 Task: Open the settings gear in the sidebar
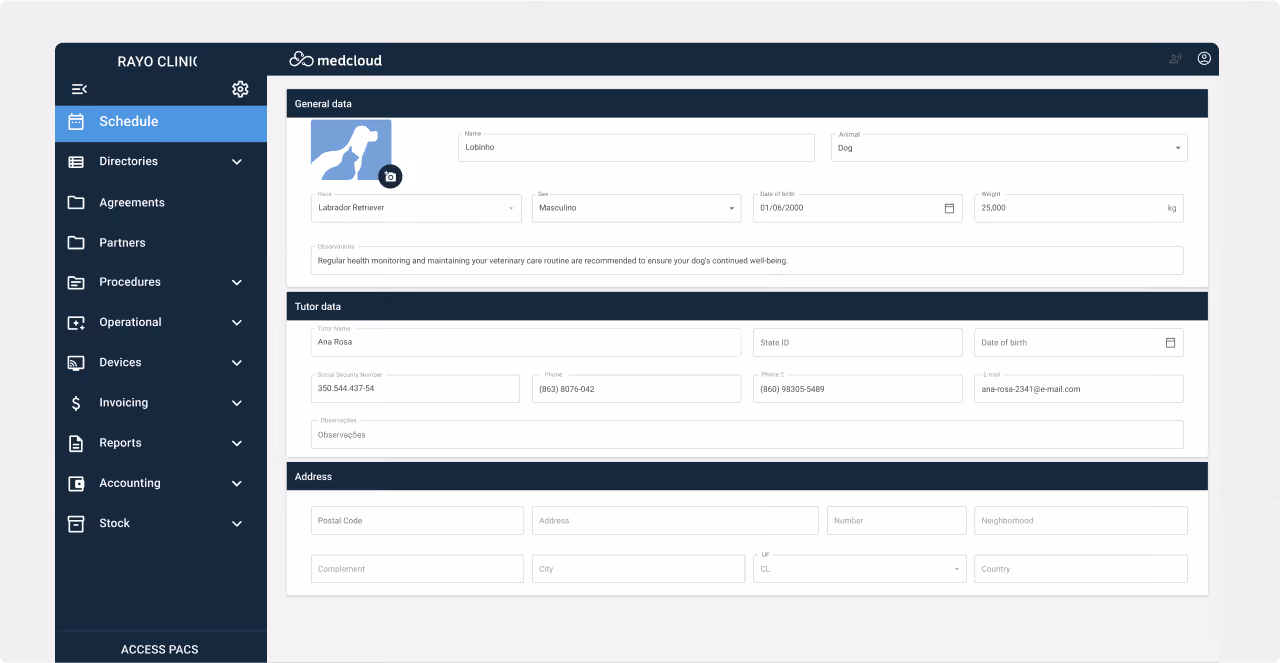pos(240,89)
